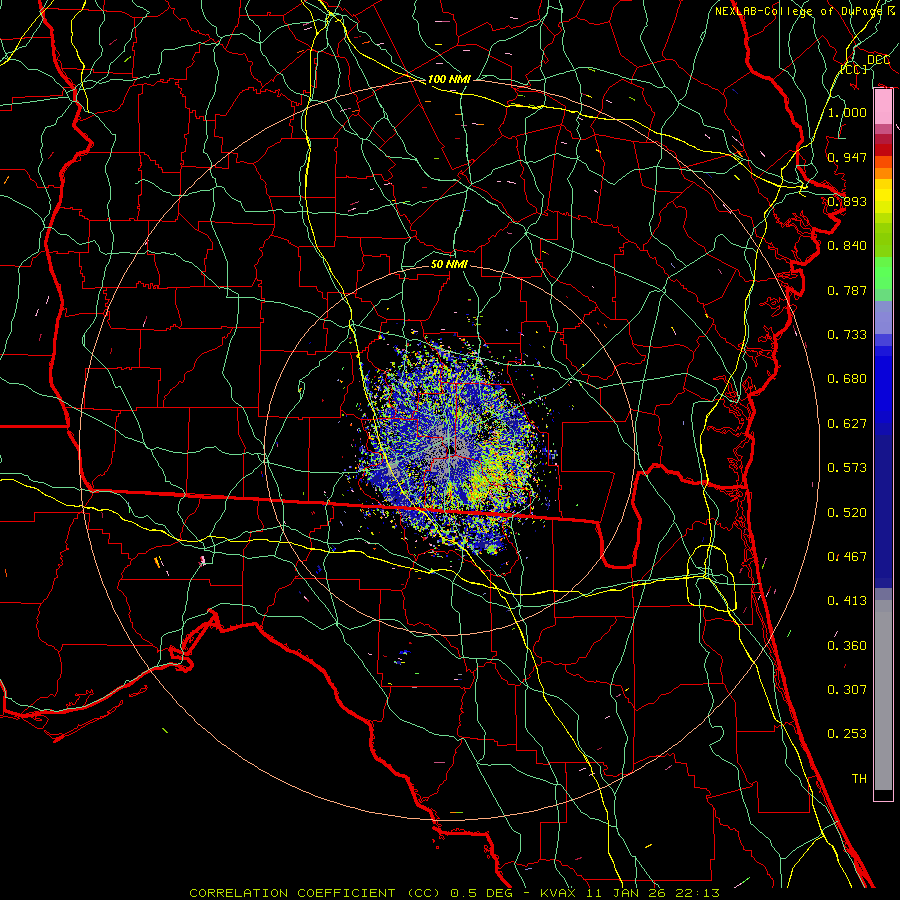Click the 0.5 DEG elevation text

[482, 893]
